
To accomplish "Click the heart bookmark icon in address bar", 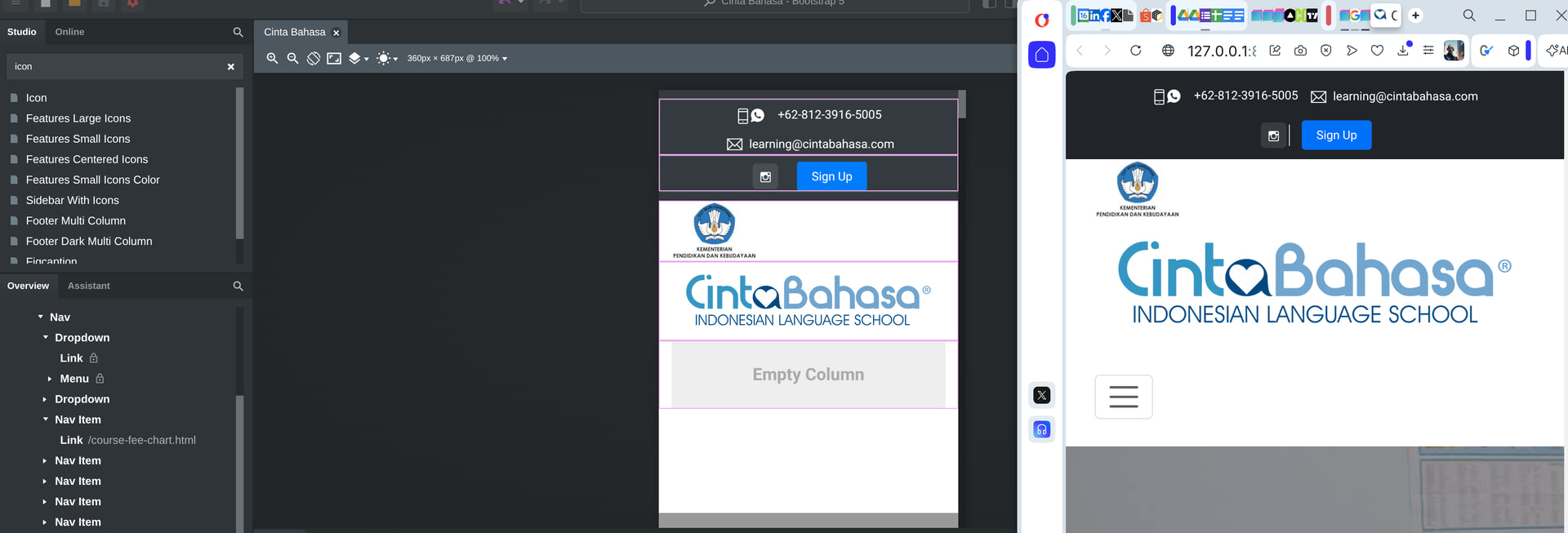I will pos(1377,51).
